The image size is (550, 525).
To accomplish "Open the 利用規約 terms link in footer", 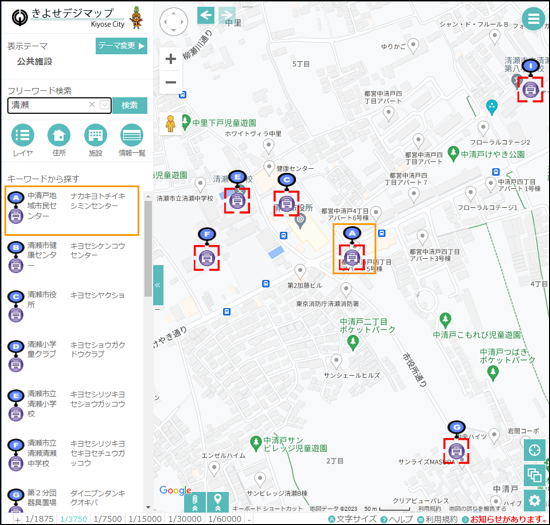I will 437,519.
